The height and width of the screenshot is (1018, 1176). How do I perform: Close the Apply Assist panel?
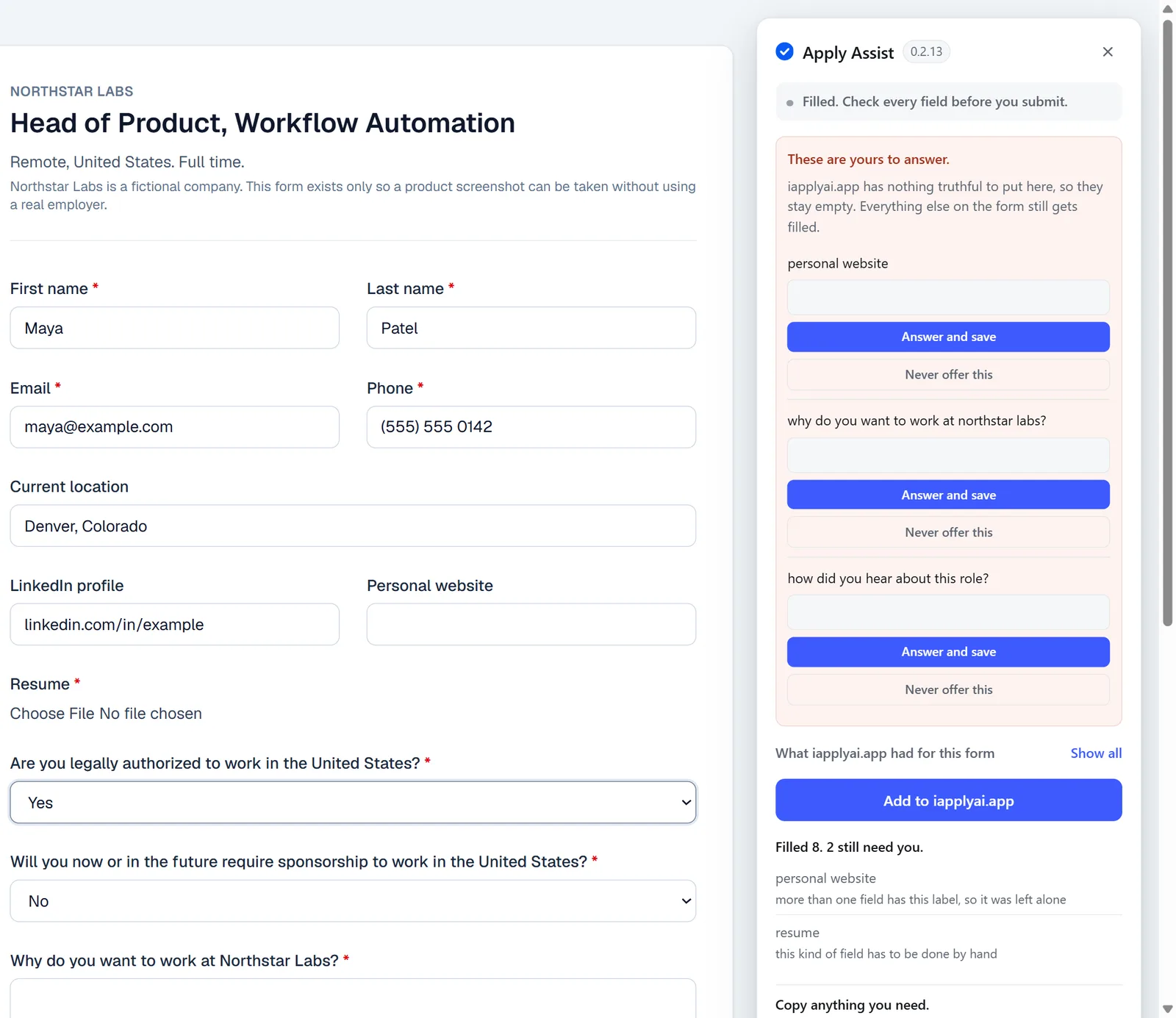click(x=1108, y=51)
